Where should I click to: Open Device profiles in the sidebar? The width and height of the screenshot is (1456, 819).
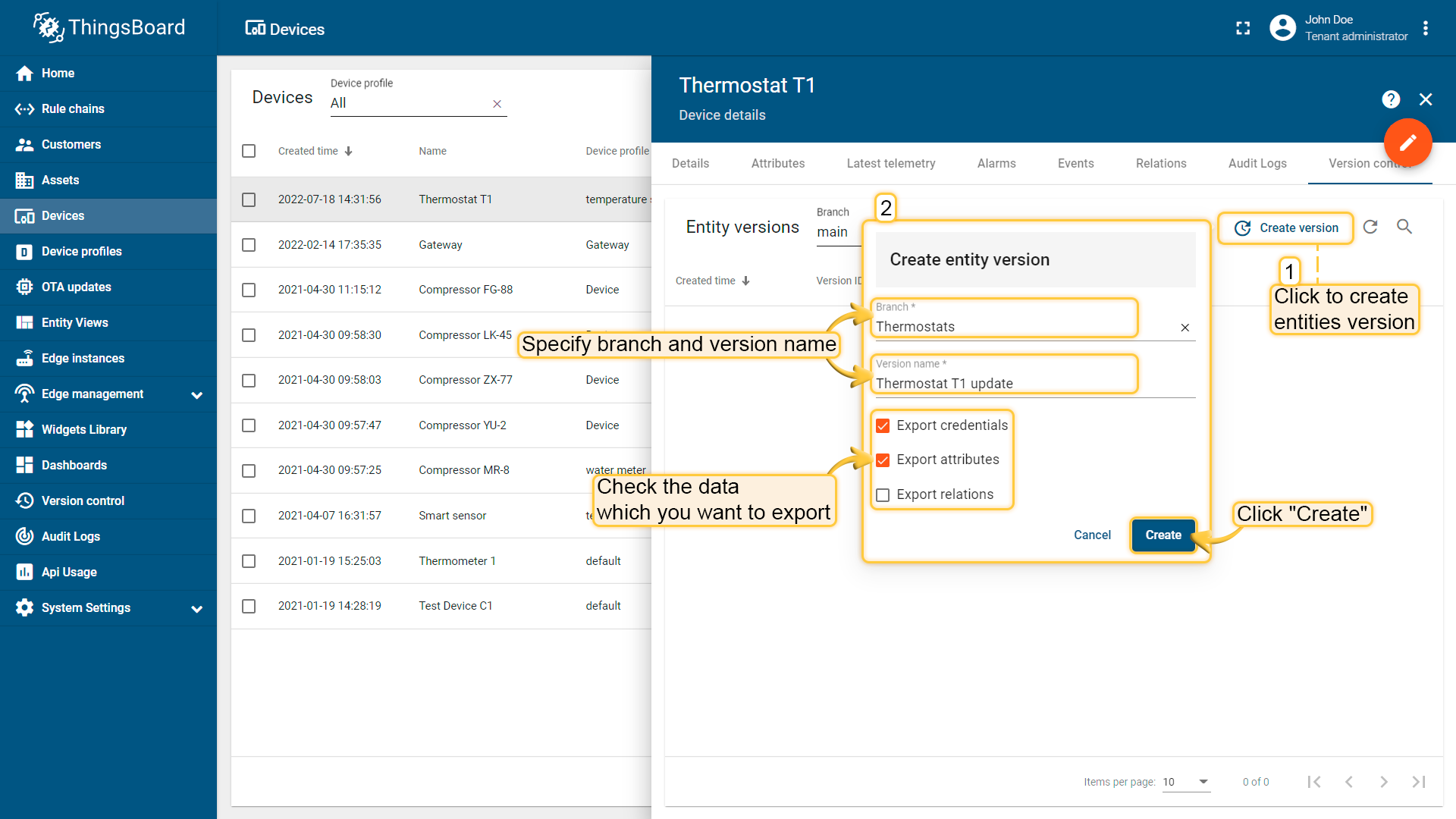[x=108, y=251]
